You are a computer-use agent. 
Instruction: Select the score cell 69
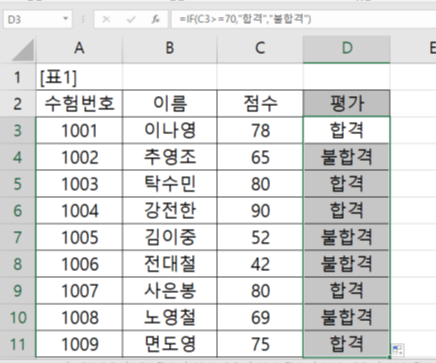(260, 317)
